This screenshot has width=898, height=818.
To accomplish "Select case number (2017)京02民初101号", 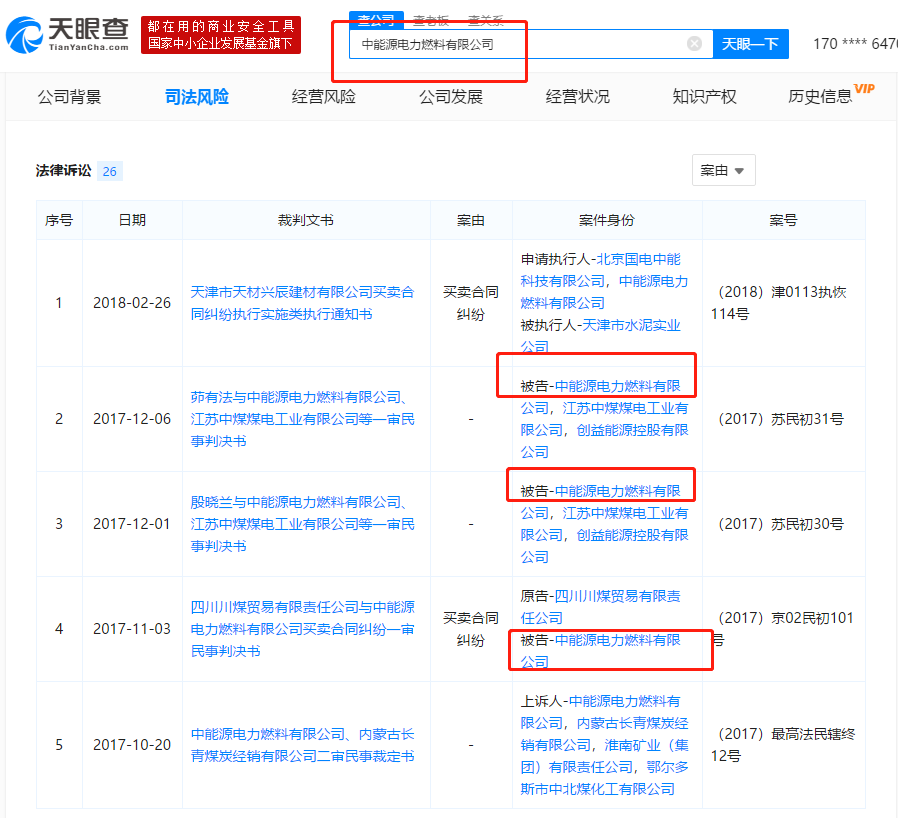I will pyautogui.click(x=782, y=629).
